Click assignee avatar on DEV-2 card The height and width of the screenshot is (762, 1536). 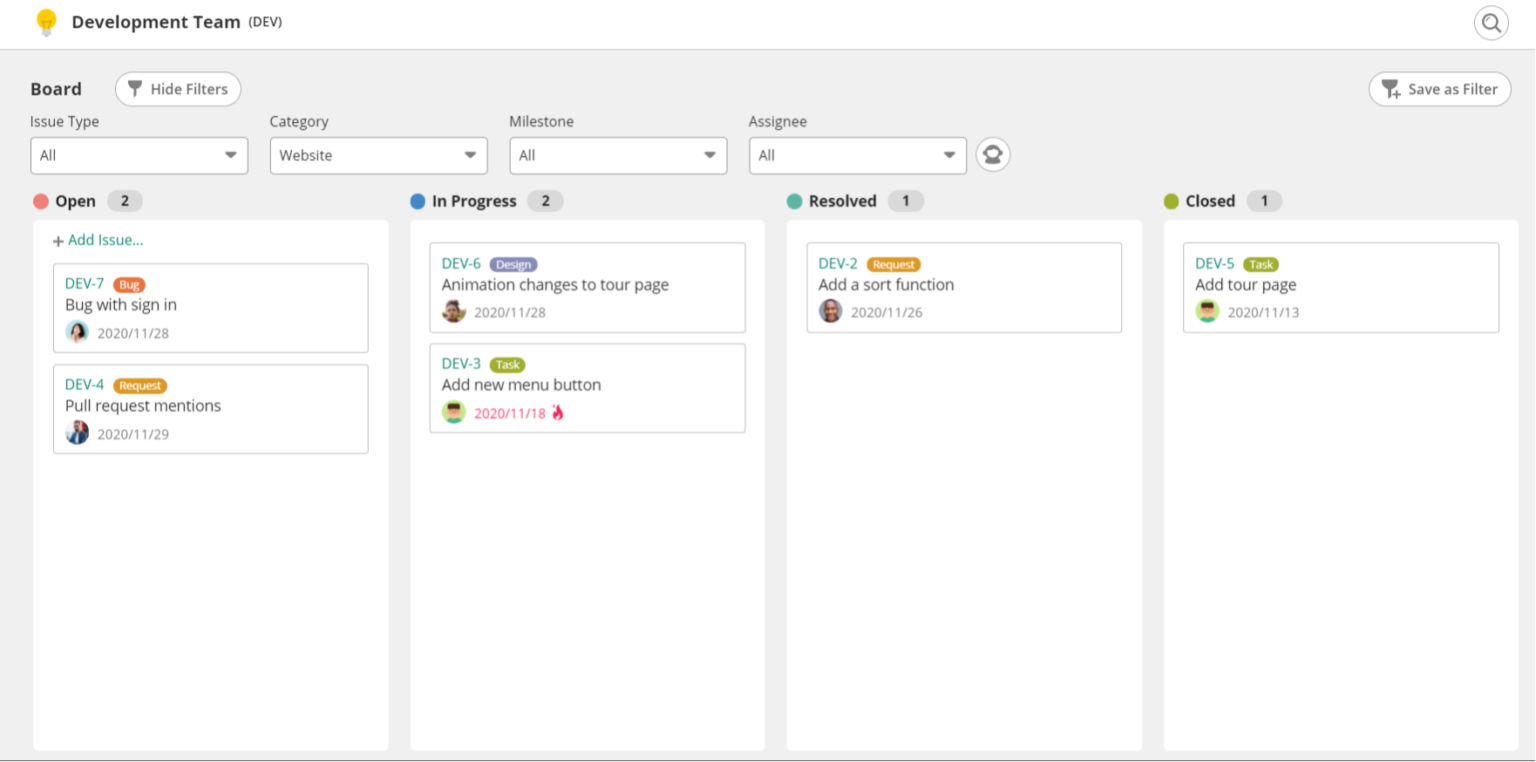pyautogui.click(x=831, y=311)
